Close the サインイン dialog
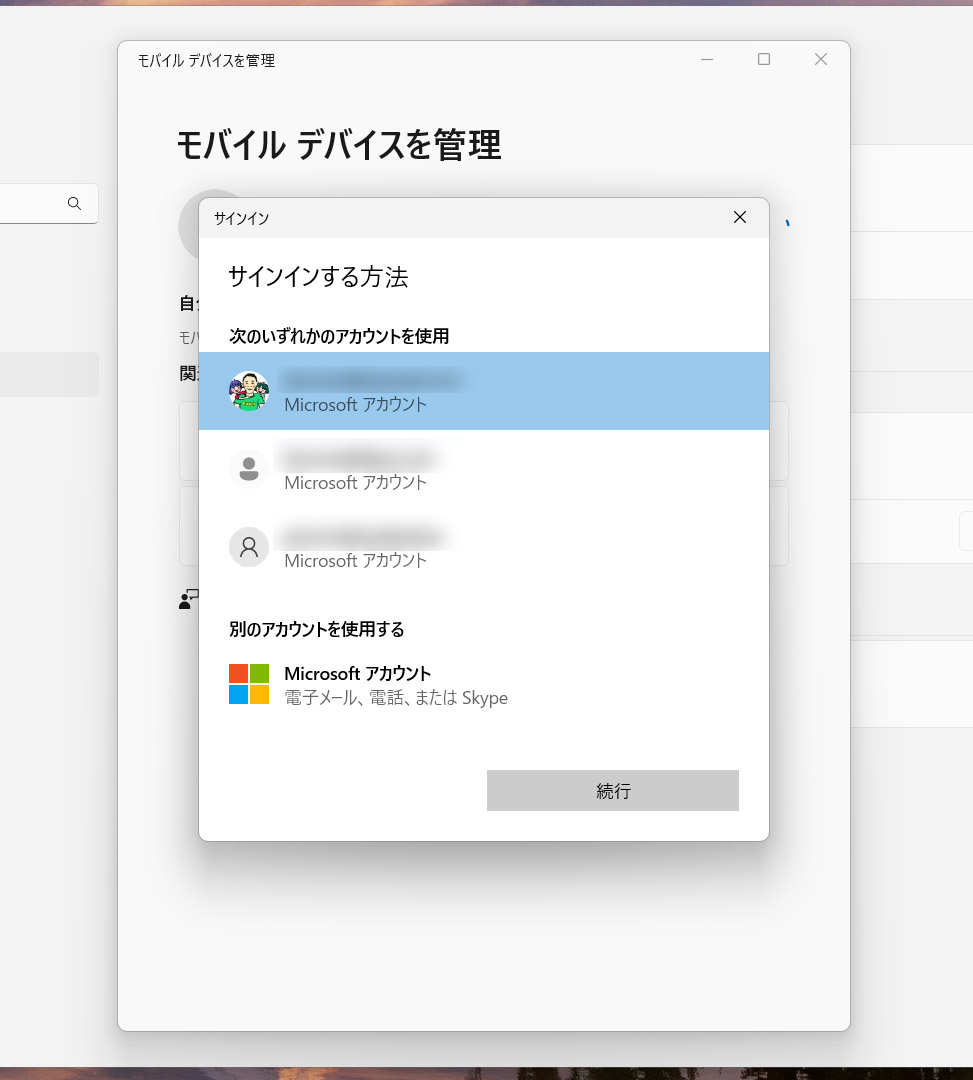The height and width of the screenshot is (1080, 973). (x=740, y=217)
